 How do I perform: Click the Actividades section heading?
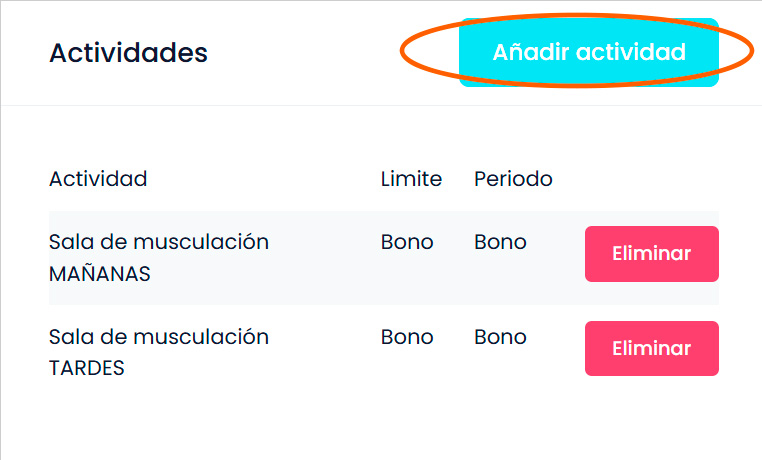(128, 52)
